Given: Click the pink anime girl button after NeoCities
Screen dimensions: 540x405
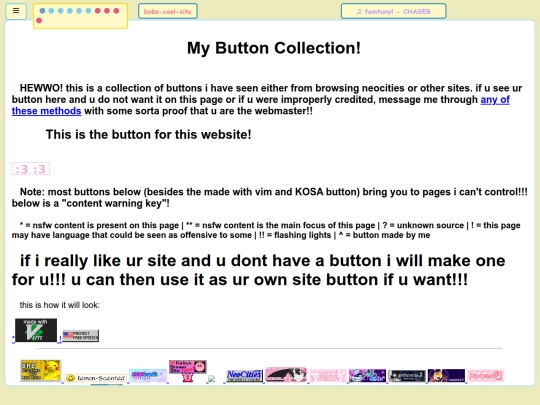Looking at the screenshot, I should click(x=286, y=374).
